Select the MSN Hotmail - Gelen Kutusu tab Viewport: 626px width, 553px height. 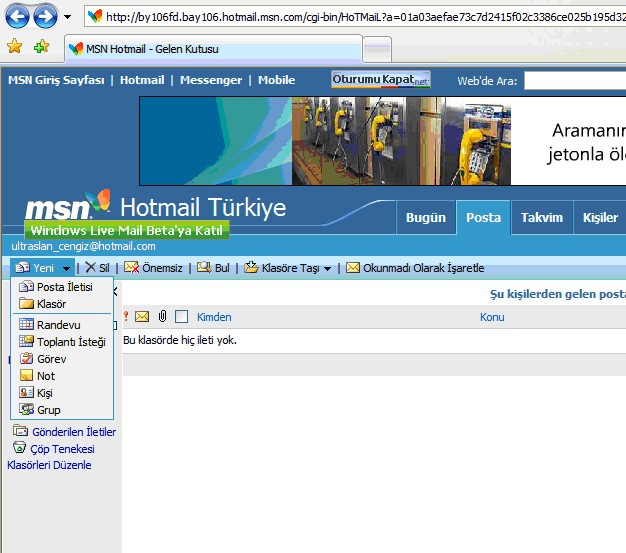[214, 49]
